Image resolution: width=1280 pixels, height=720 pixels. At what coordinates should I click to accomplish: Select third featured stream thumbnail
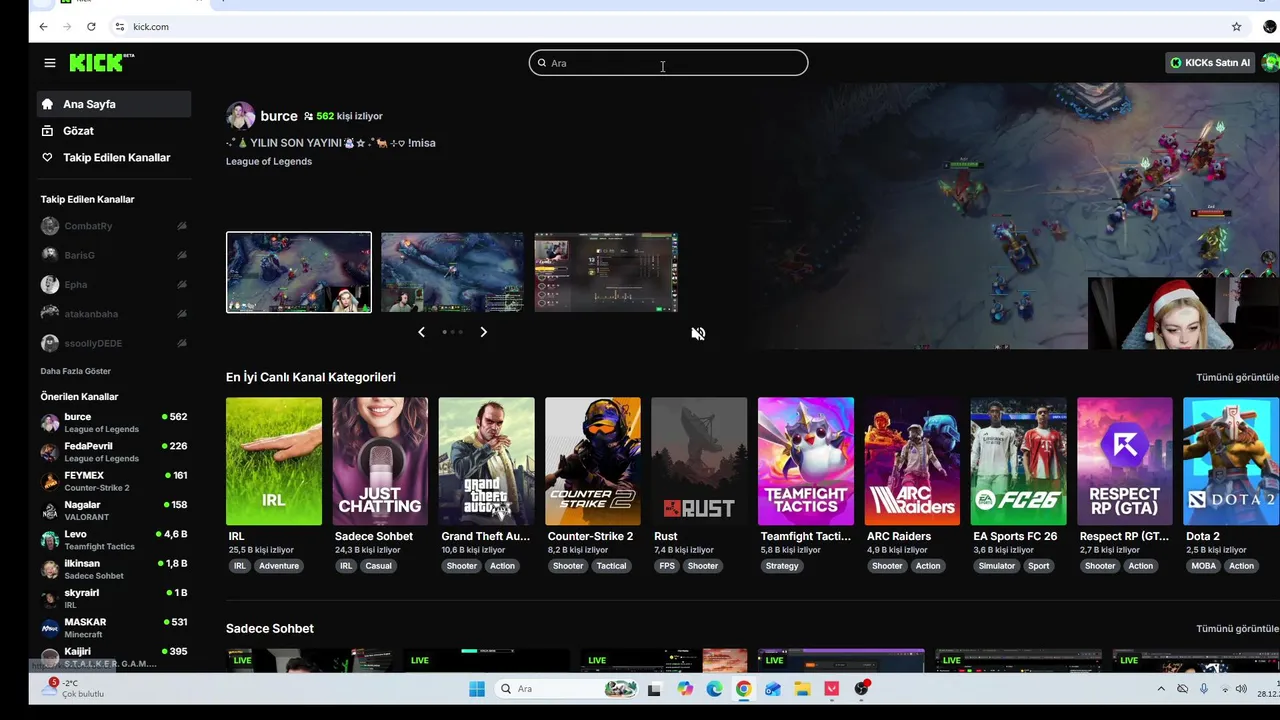point(606,272)
